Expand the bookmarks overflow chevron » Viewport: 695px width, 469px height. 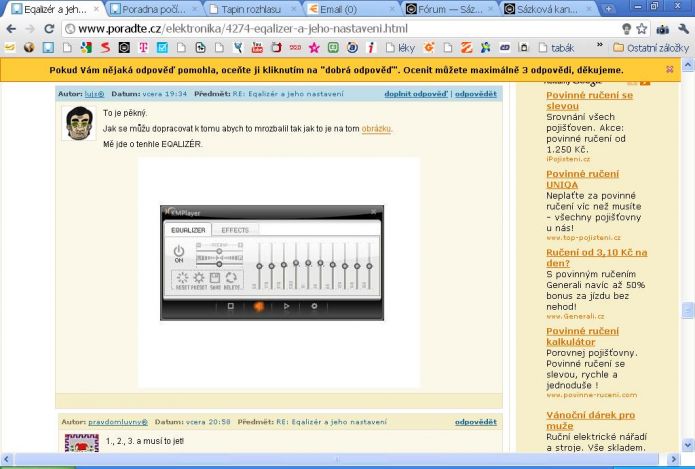(600, 45)
